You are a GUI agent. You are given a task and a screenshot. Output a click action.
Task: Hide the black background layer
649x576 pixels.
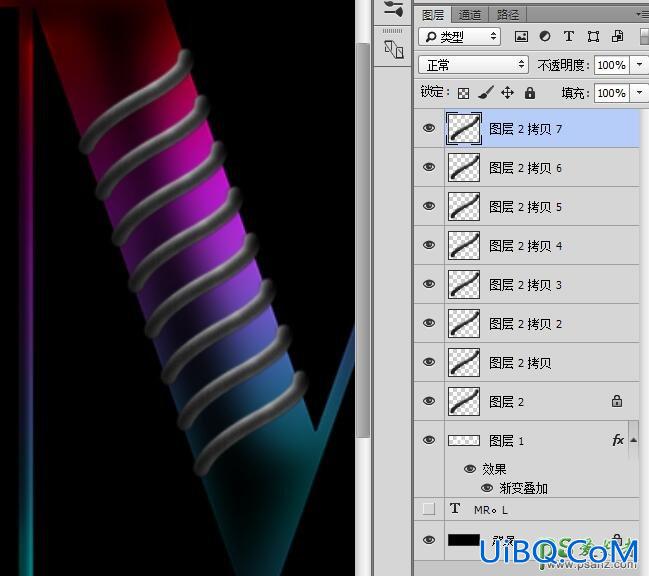click(x=429, y=540)
